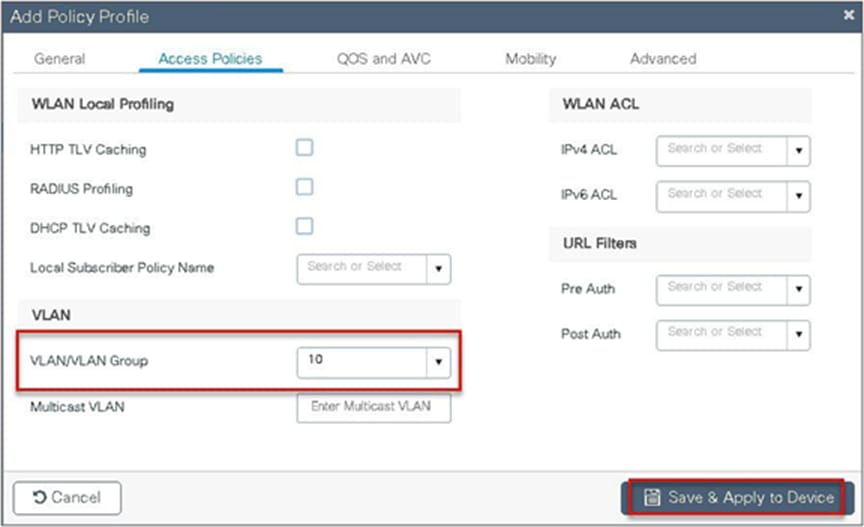The width and height of the screenshot is (864, 527).
Task: Go to the Mobility tab
Action: pyautogui.click(x=531, y=58)
